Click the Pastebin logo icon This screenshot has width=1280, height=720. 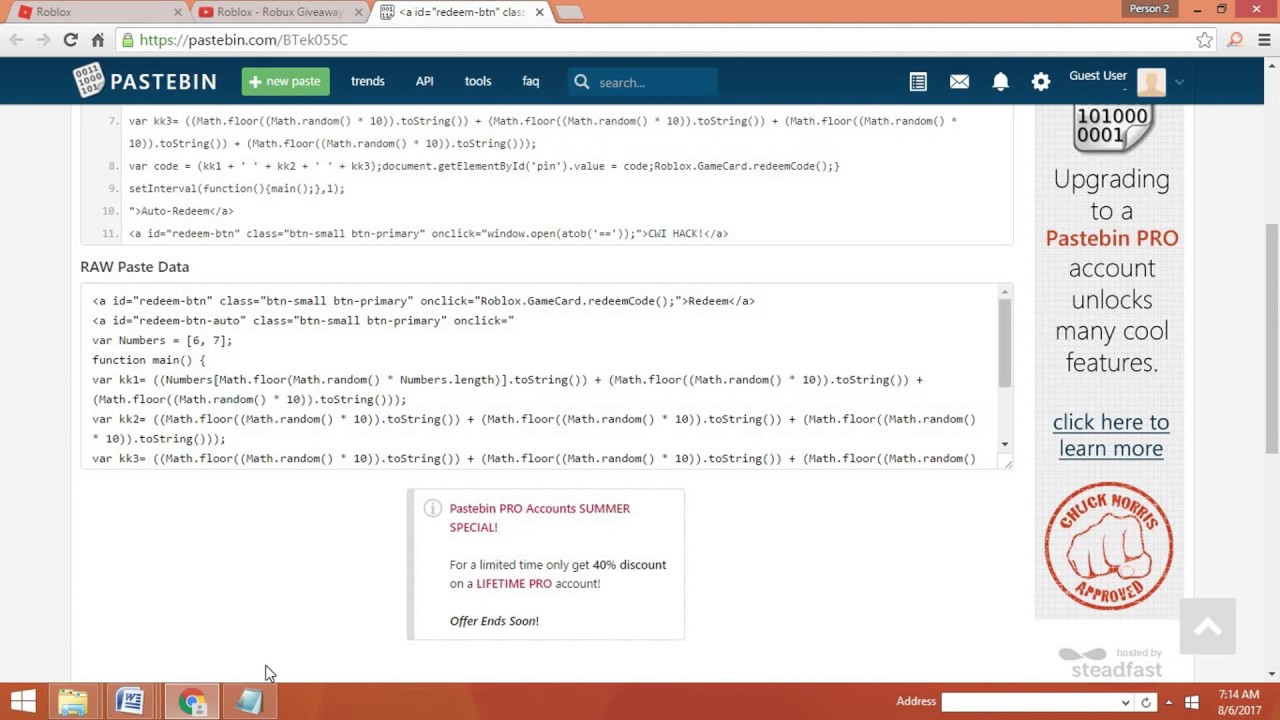coord(88,81)
